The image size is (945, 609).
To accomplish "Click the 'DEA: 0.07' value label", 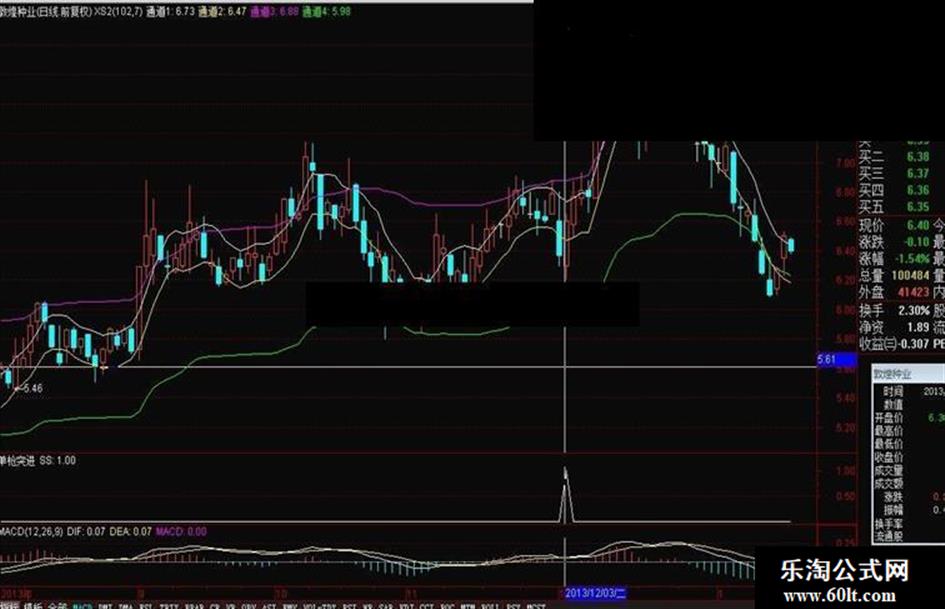I will coord(130,532).
